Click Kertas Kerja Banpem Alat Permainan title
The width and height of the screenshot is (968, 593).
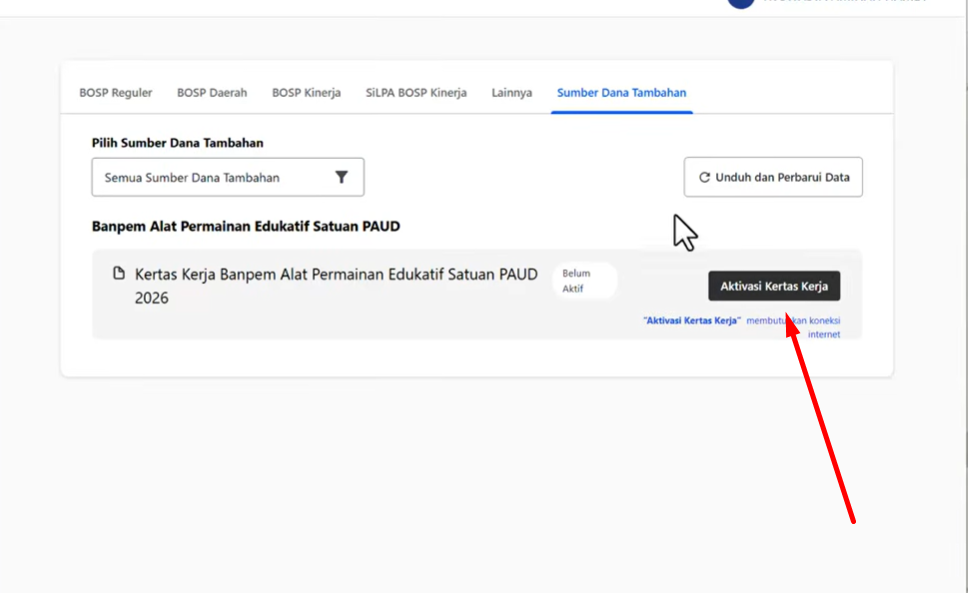tap(336, 286)
